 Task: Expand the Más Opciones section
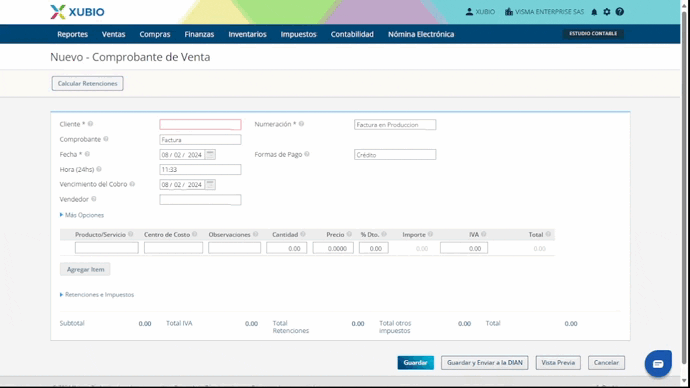(82, 215)
